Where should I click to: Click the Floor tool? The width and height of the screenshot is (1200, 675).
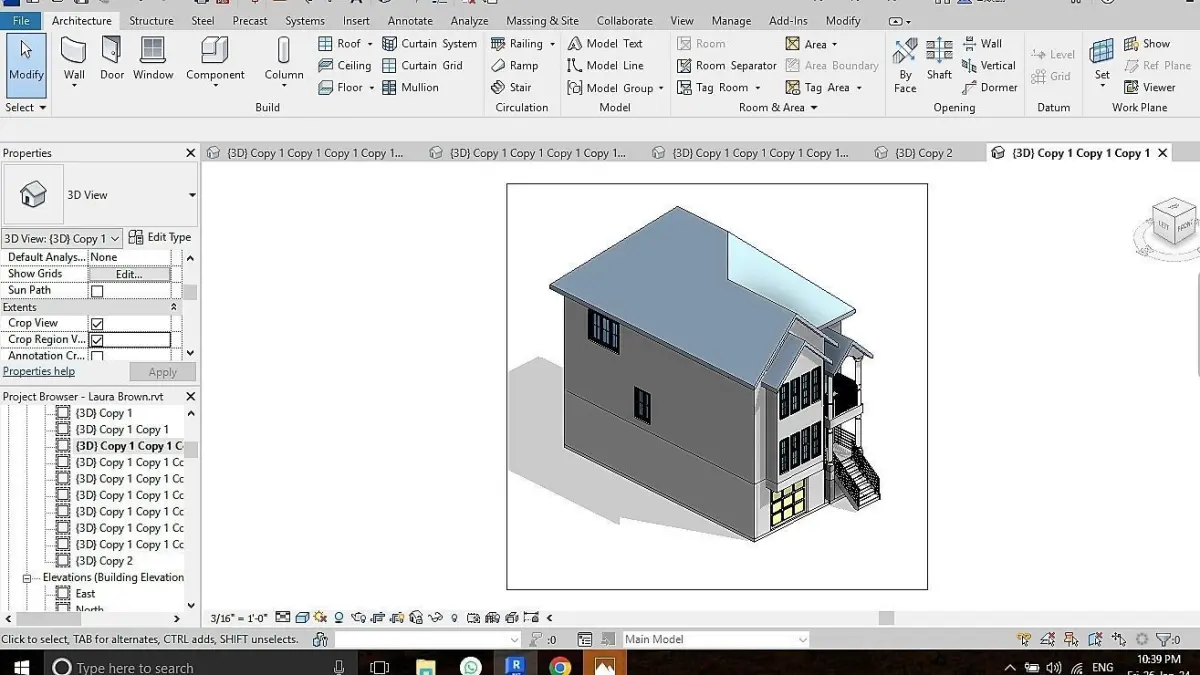(x=341, y=88)
